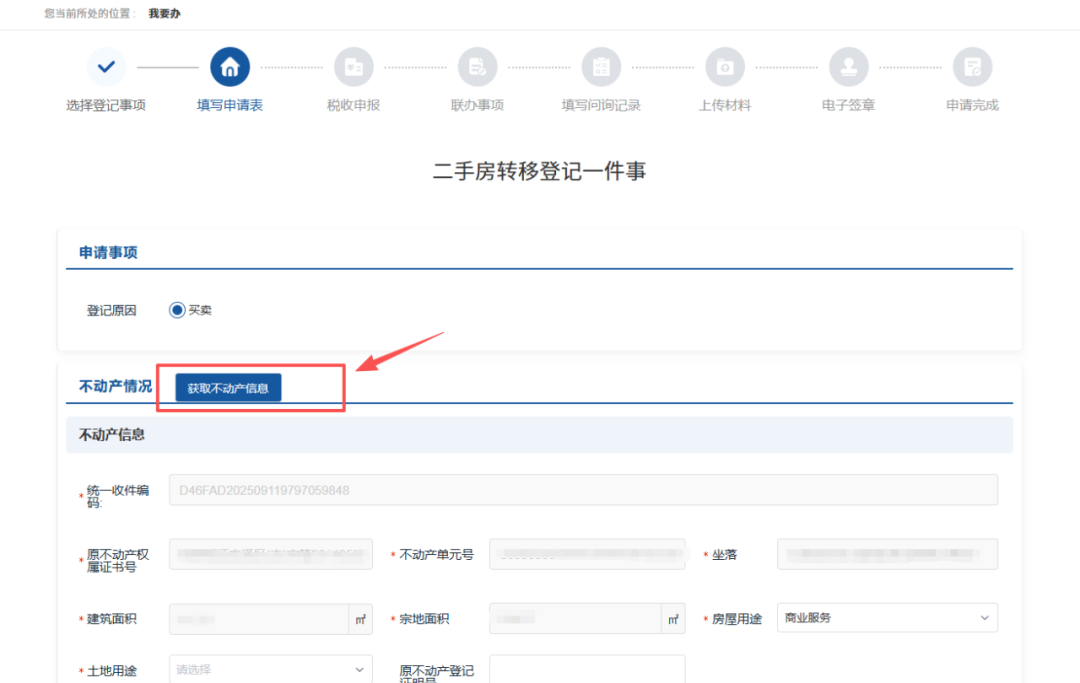
Task: Click the 坐落 input field
Action: [886, 554]
